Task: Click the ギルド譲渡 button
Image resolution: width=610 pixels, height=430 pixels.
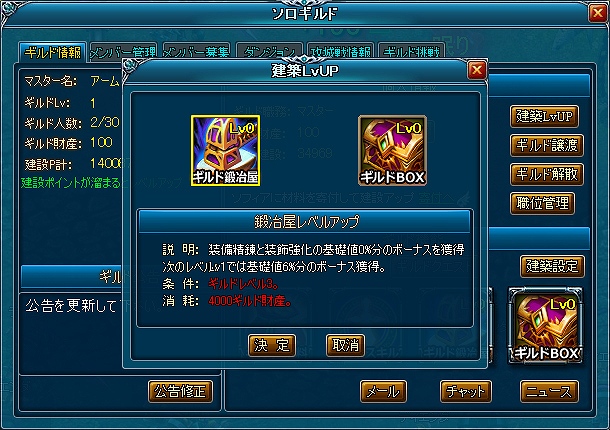Action: [547, 145]
